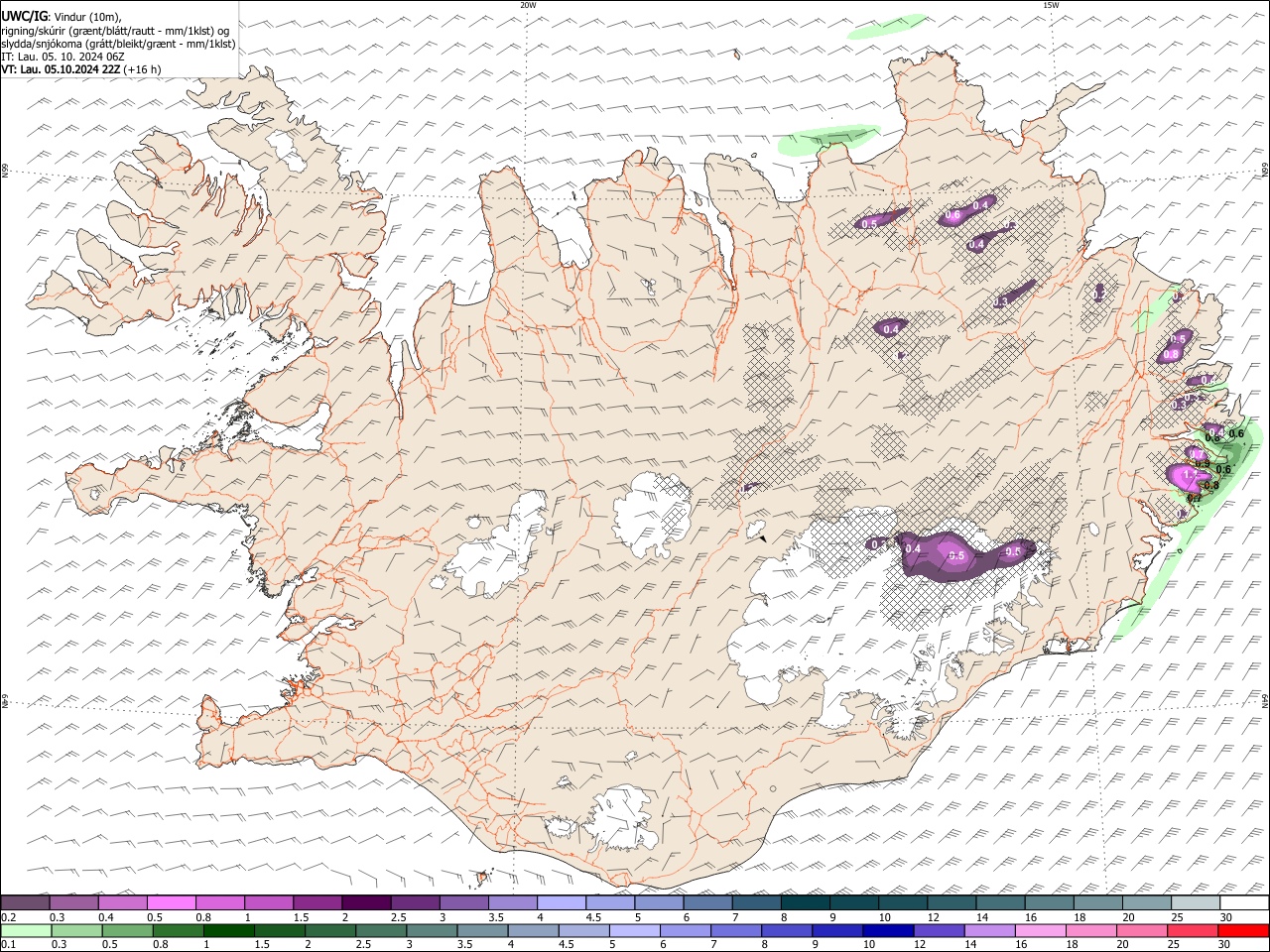
Task: Click the upper legend swatch starting at 2.5
Action: (415, 903)
